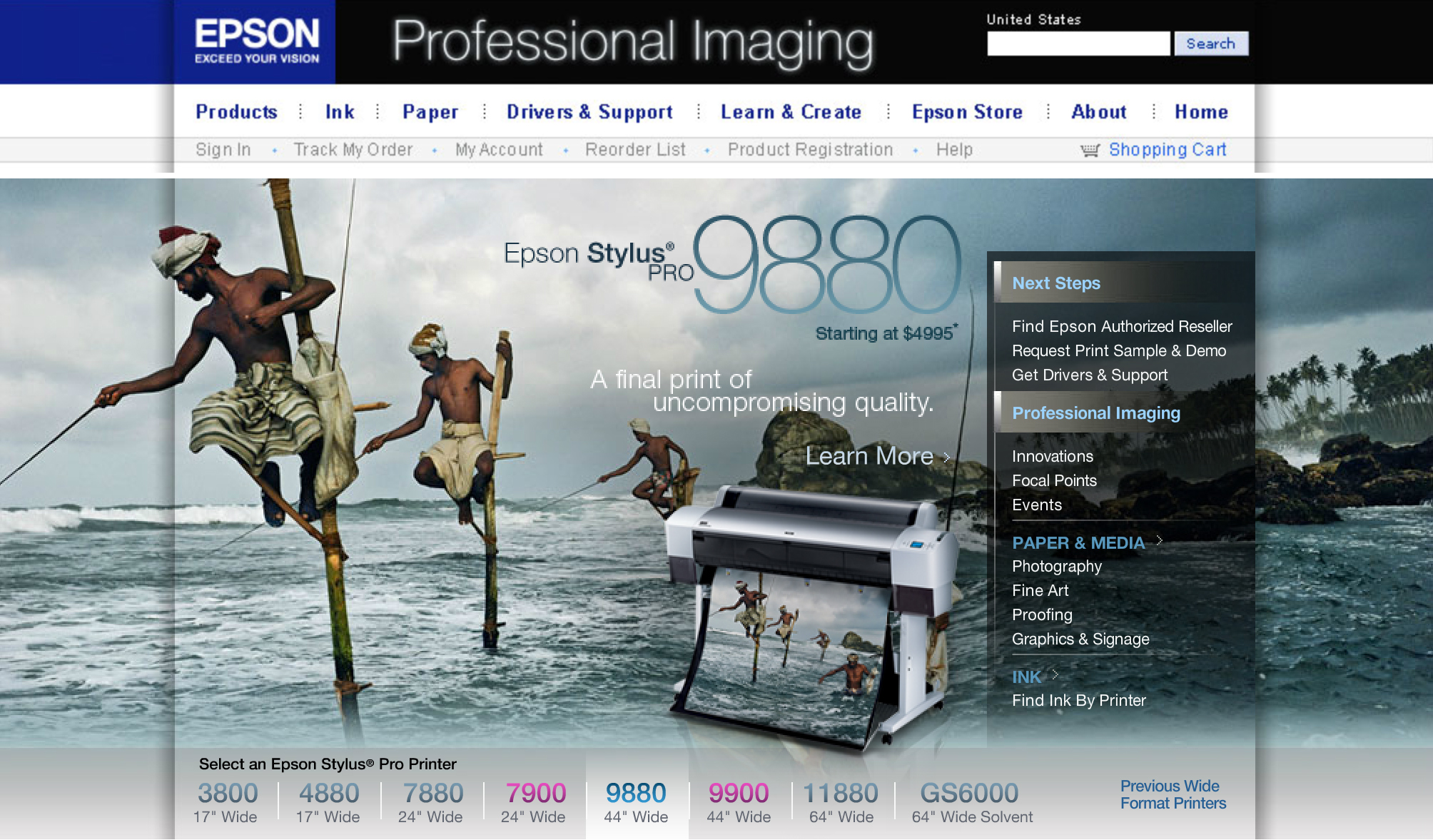Click Find Epson Authorized Reseller
1433x840 pixels.
click(1121, 326)
